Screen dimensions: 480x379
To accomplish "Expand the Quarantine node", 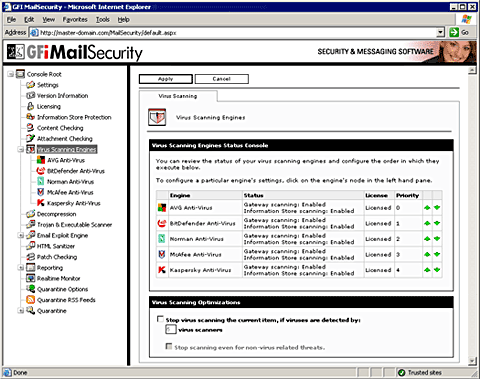I will tap(21, 310).
